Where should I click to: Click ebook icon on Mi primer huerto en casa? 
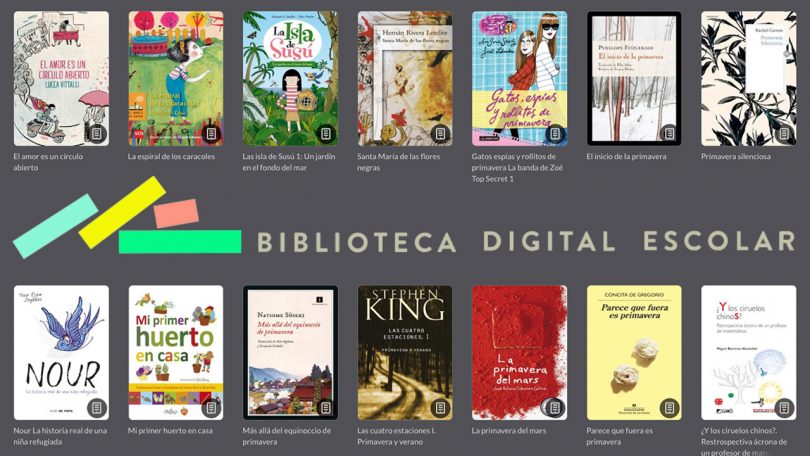211,408
